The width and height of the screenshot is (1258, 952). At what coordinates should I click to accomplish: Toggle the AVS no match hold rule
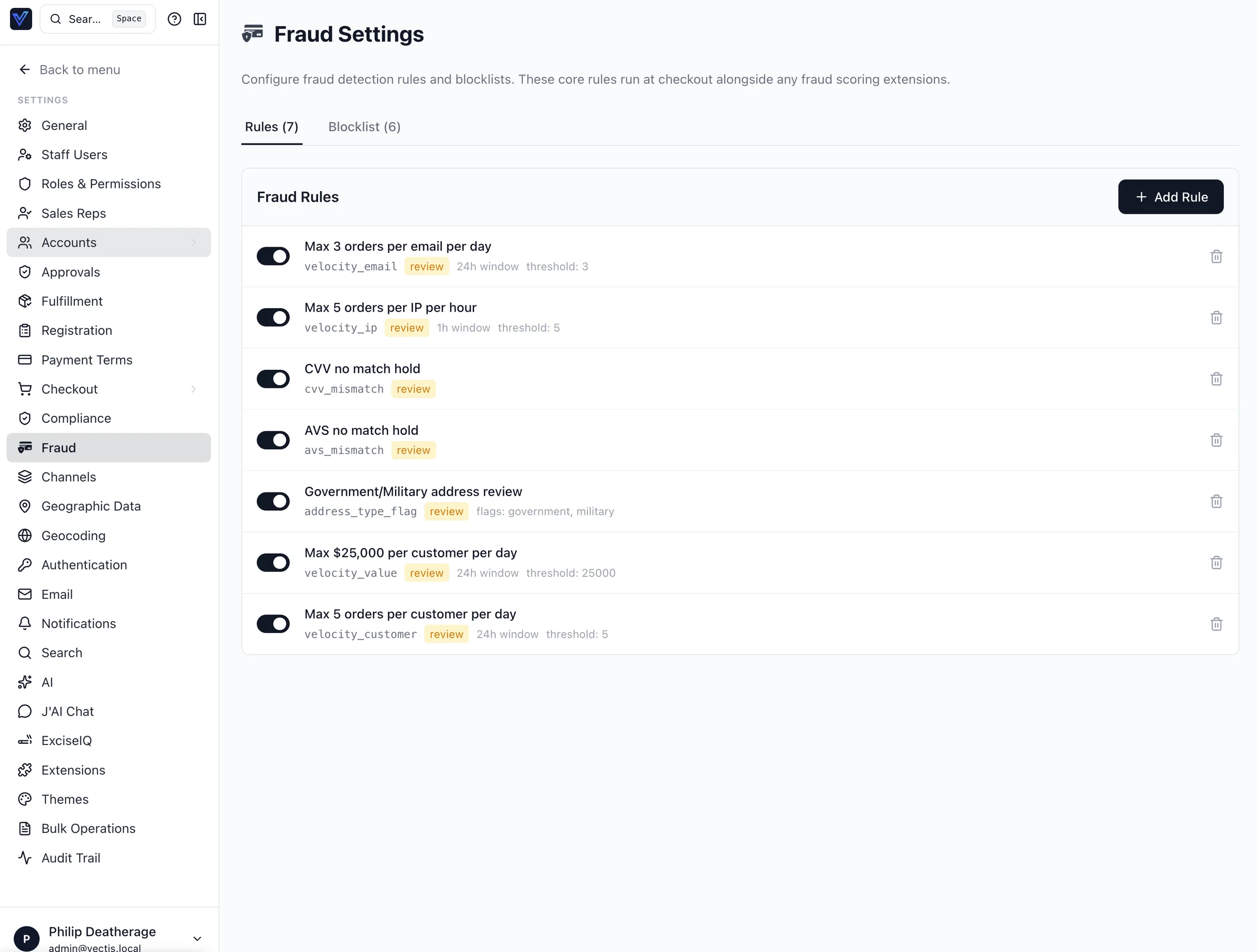pyautogui.click(x=273, y=440)
